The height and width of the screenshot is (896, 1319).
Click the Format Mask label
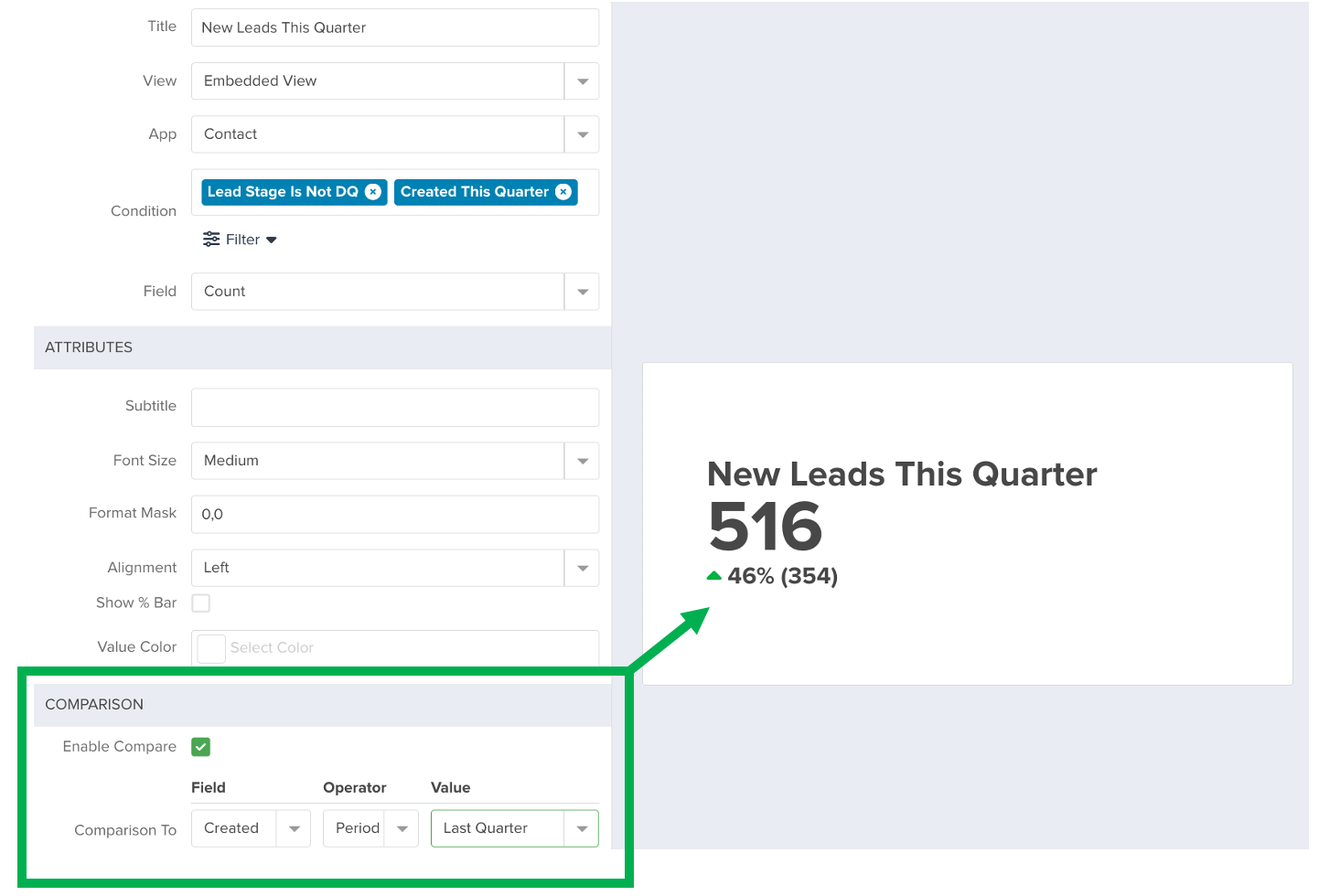133,514
